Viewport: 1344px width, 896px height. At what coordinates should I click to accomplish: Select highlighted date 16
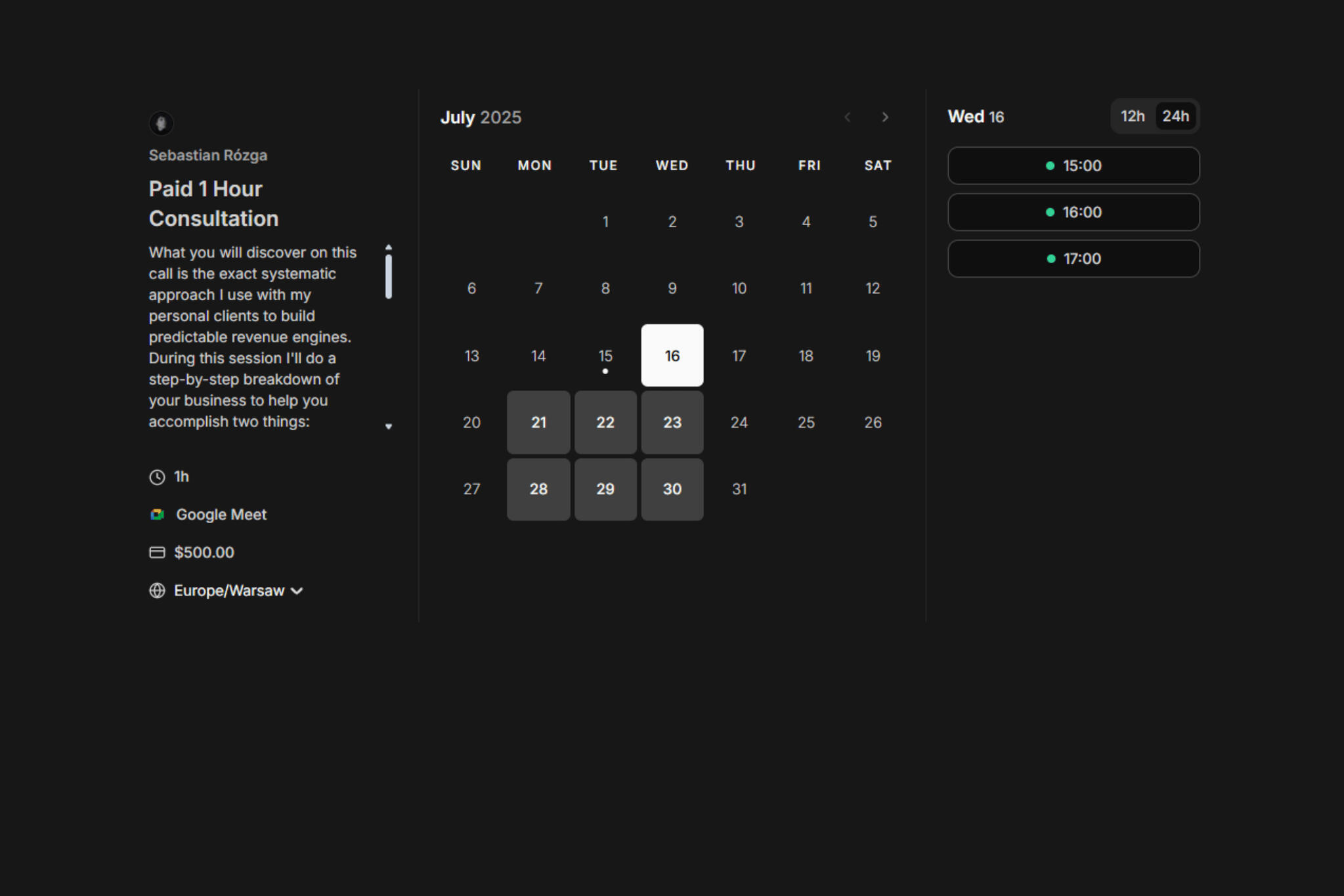click(x=672, y=356)
